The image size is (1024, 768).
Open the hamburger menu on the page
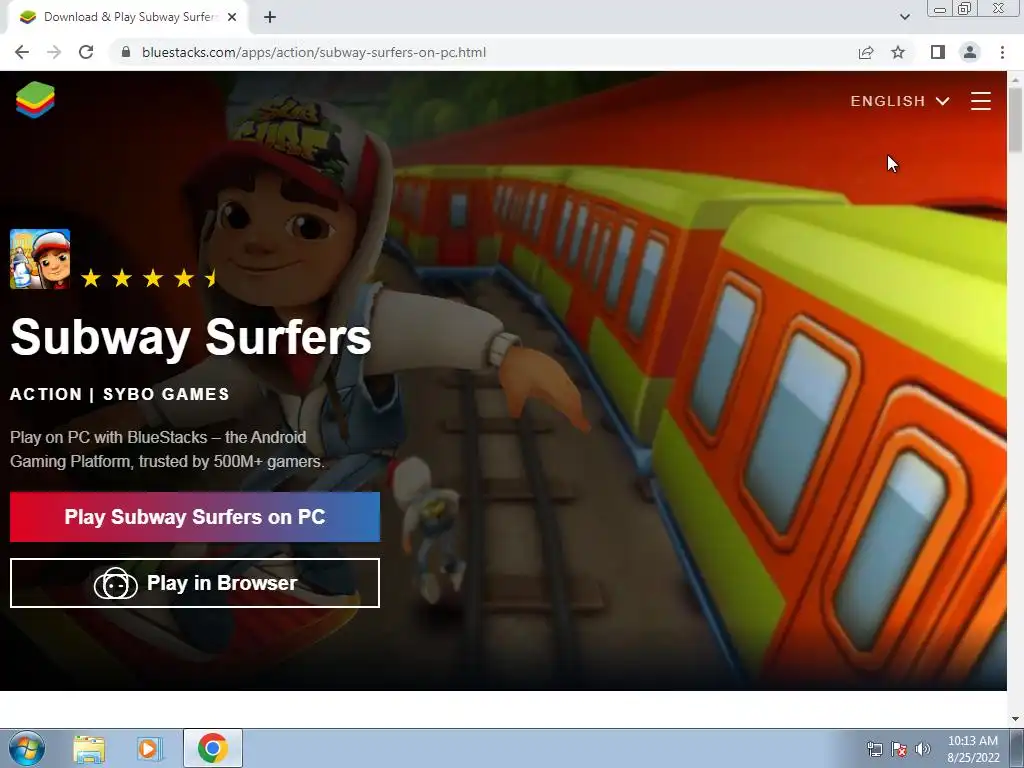coord(980,101)
